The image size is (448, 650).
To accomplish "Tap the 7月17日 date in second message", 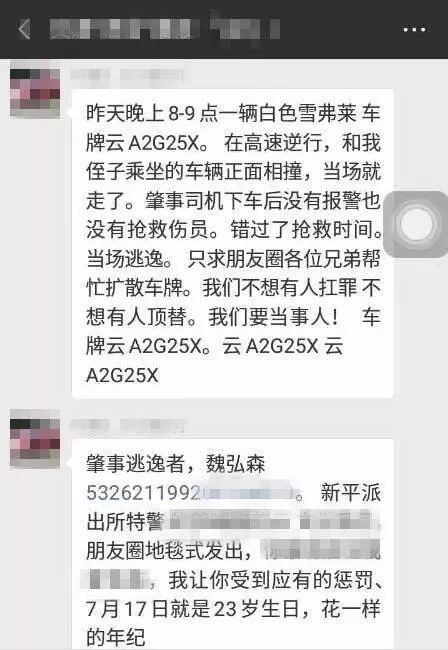I will pos(126,609).
